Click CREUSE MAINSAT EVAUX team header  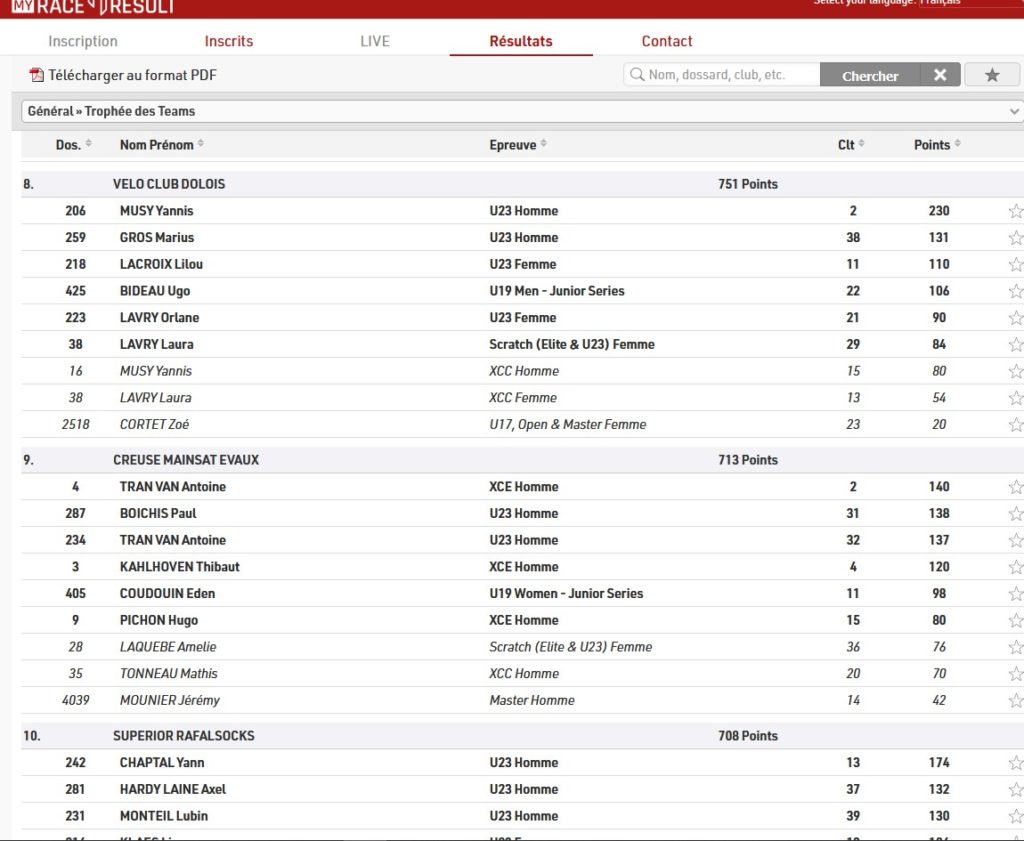185,460
